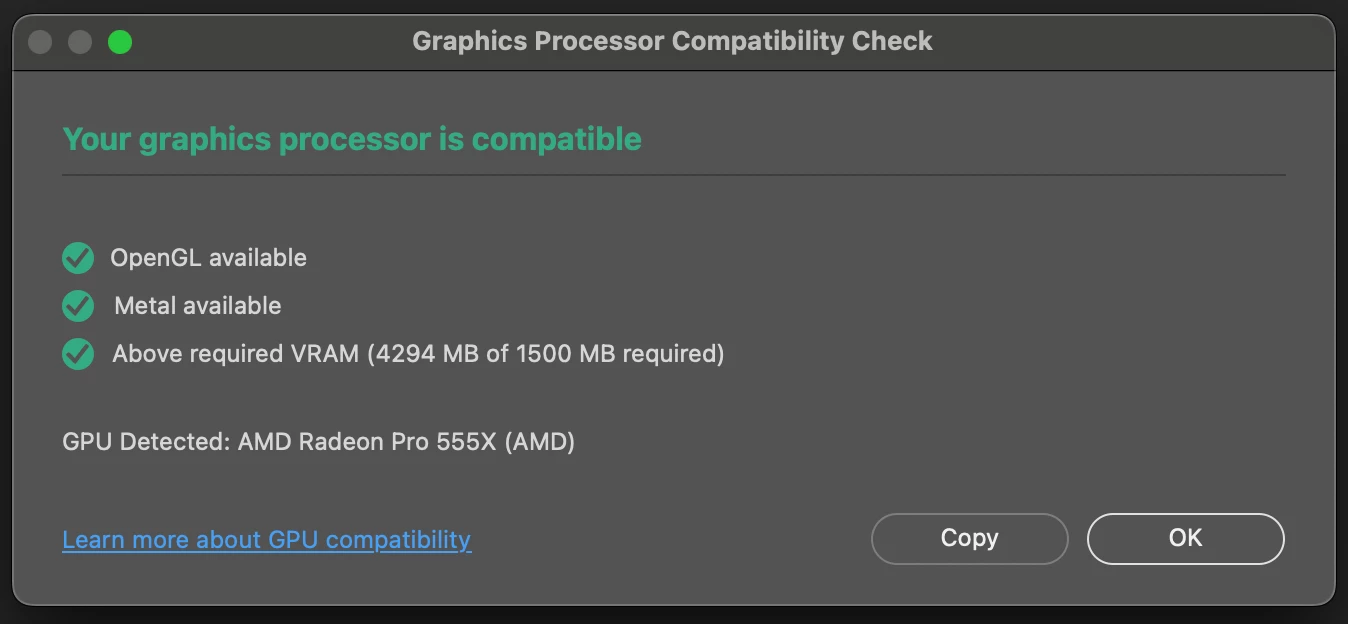
Task: Click the green zoom window button
Action: [x=120, y=42]
